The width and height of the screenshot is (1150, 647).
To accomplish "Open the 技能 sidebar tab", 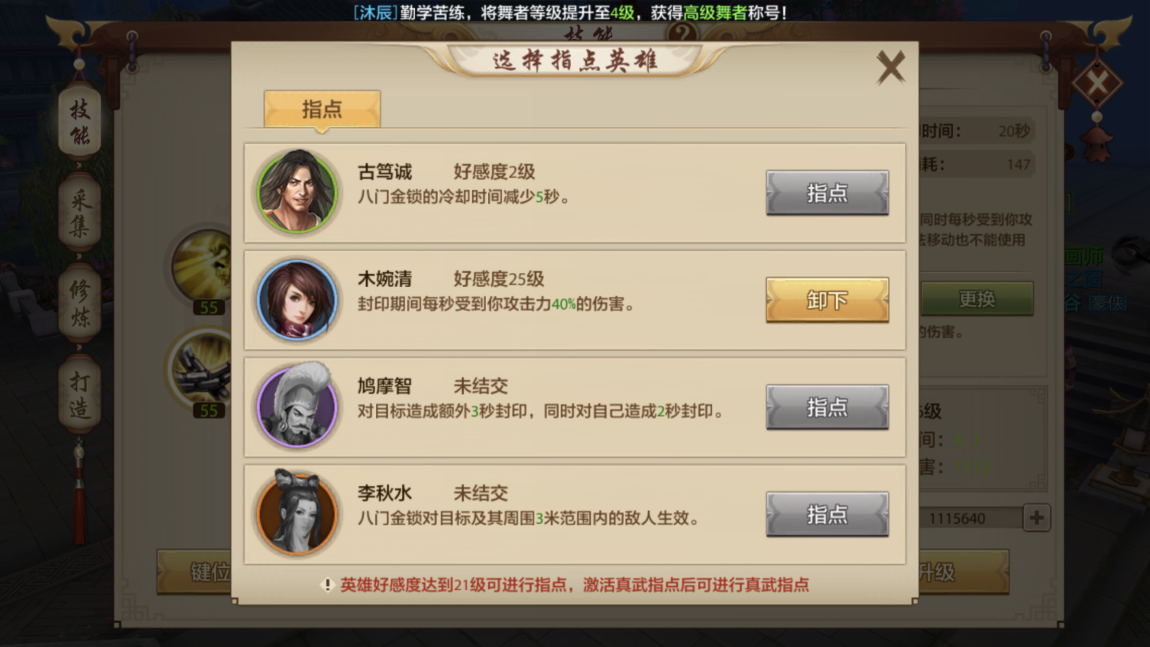I will (79, 123).
